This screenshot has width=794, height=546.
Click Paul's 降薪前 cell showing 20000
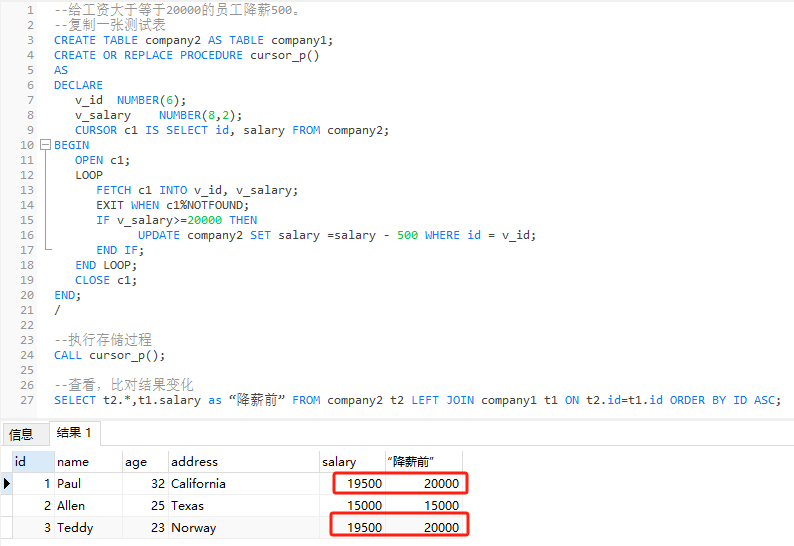pyautogui.click(x=423, y=483)
